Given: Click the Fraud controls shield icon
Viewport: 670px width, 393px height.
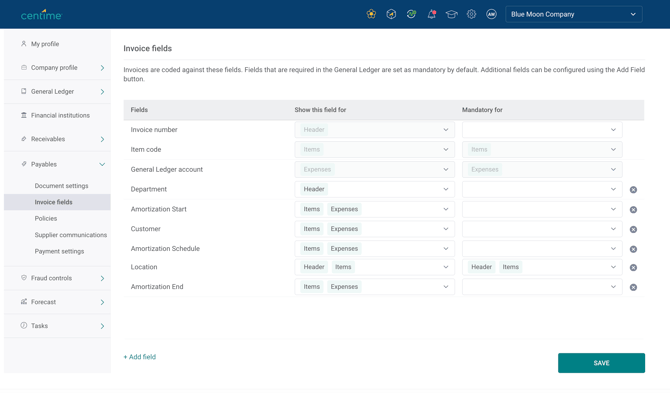Looking at the screenshot, I should click(x=24, y=278).
